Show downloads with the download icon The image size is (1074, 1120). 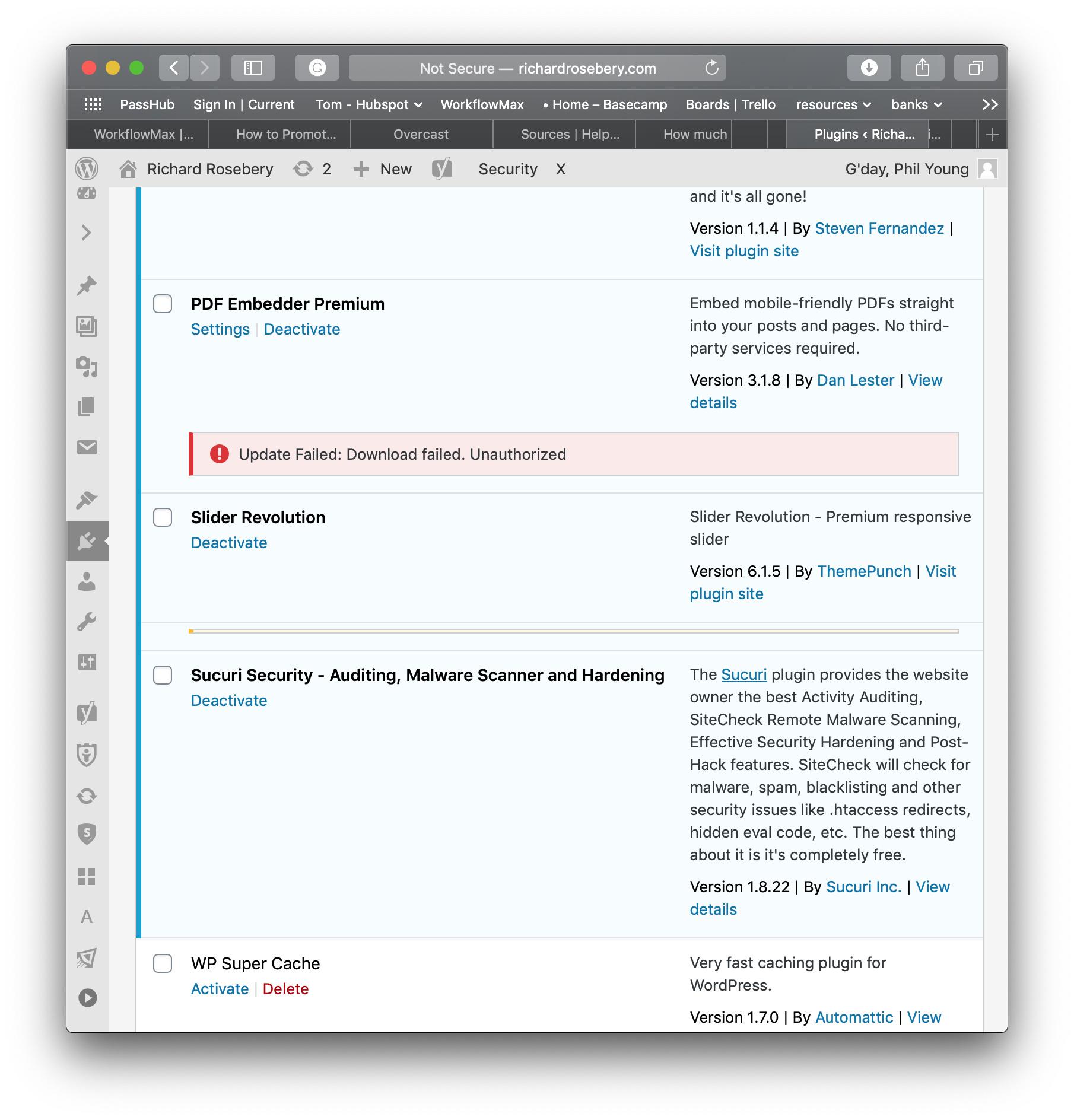click(869, 68)
